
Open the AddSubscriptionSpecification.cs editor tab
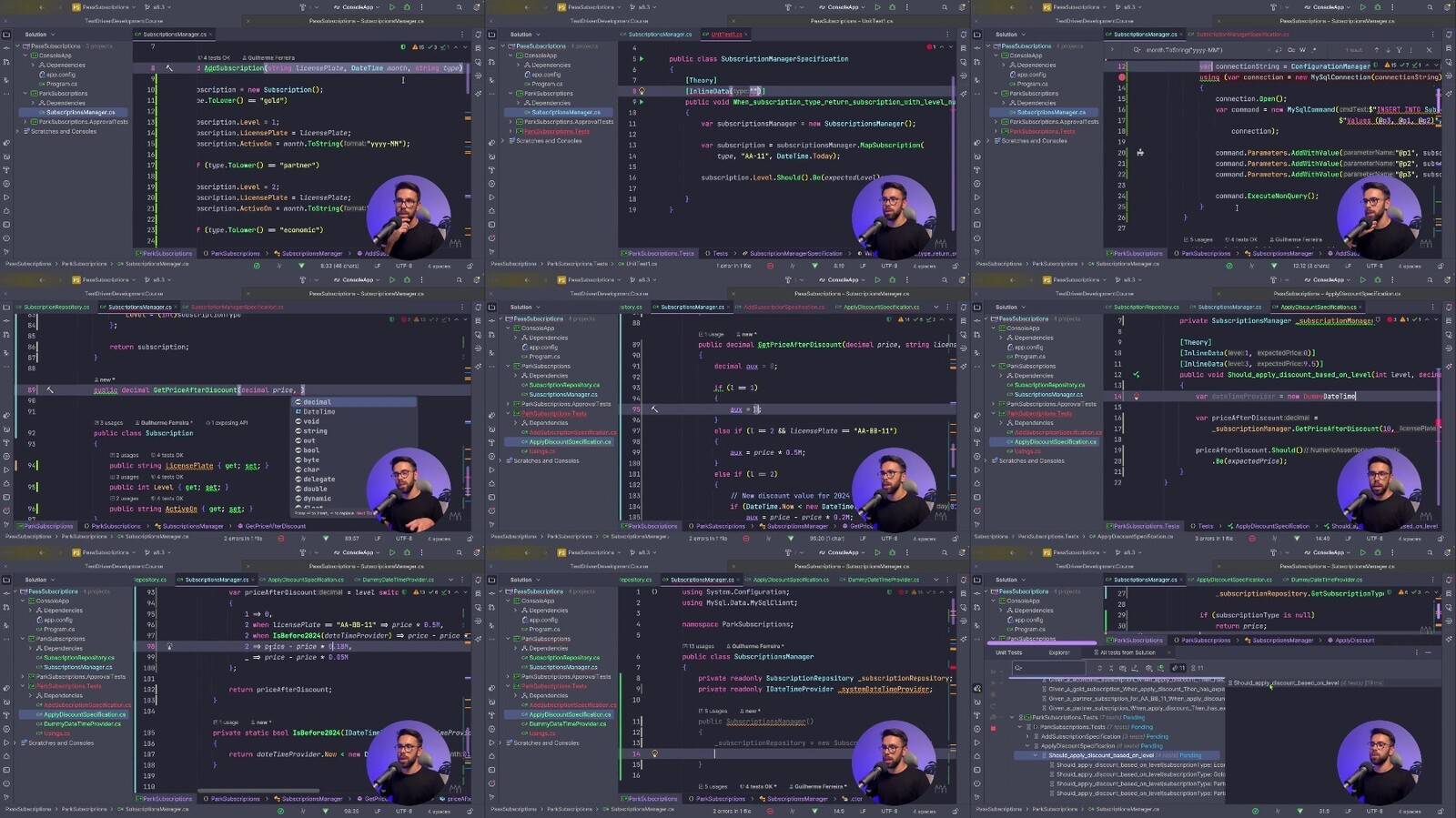coord(784,308)
